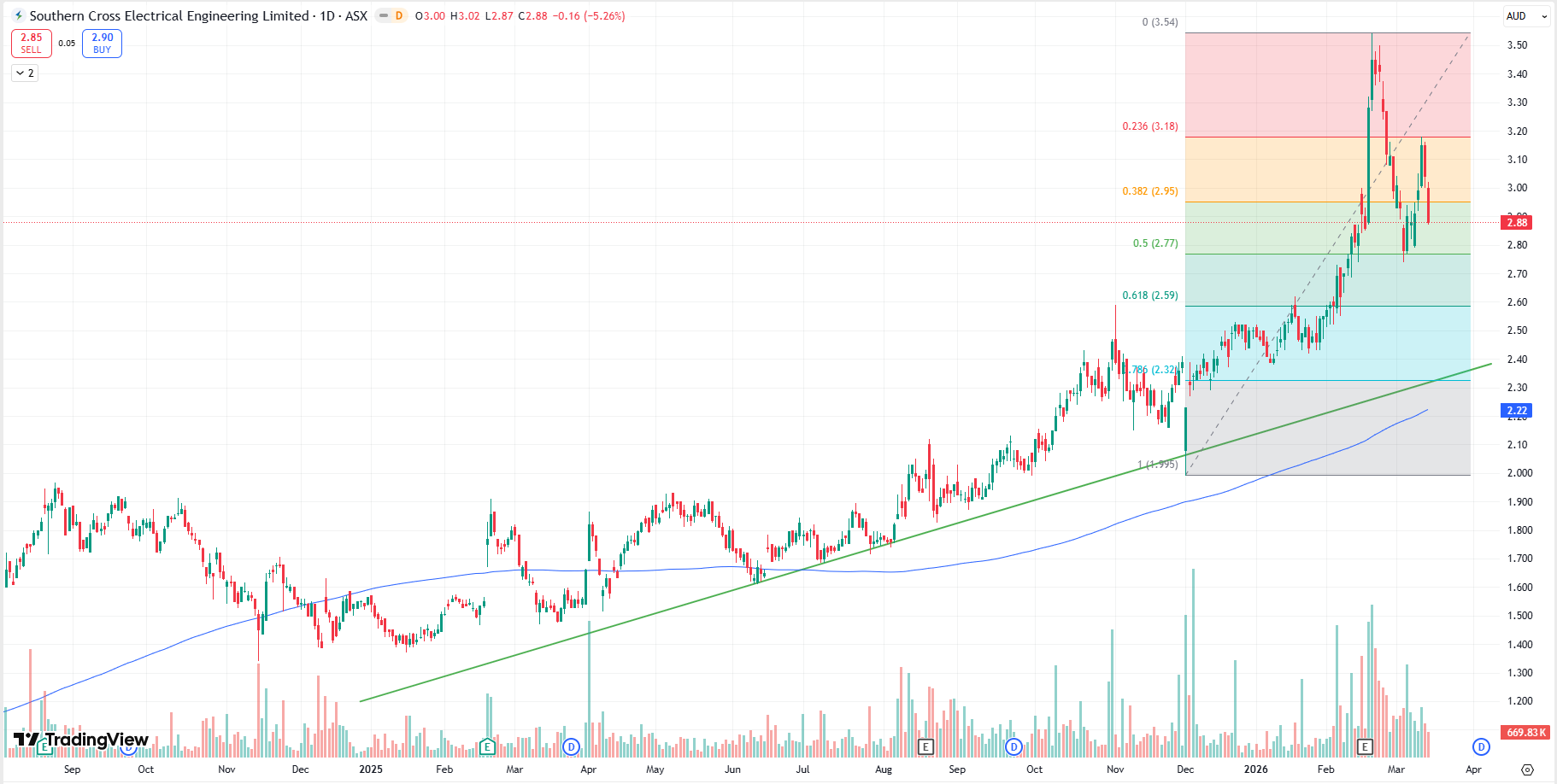Expand the collapsed indicators legend showing 2
Viewport: 1557px width, 784px height.
coord(25,73)
